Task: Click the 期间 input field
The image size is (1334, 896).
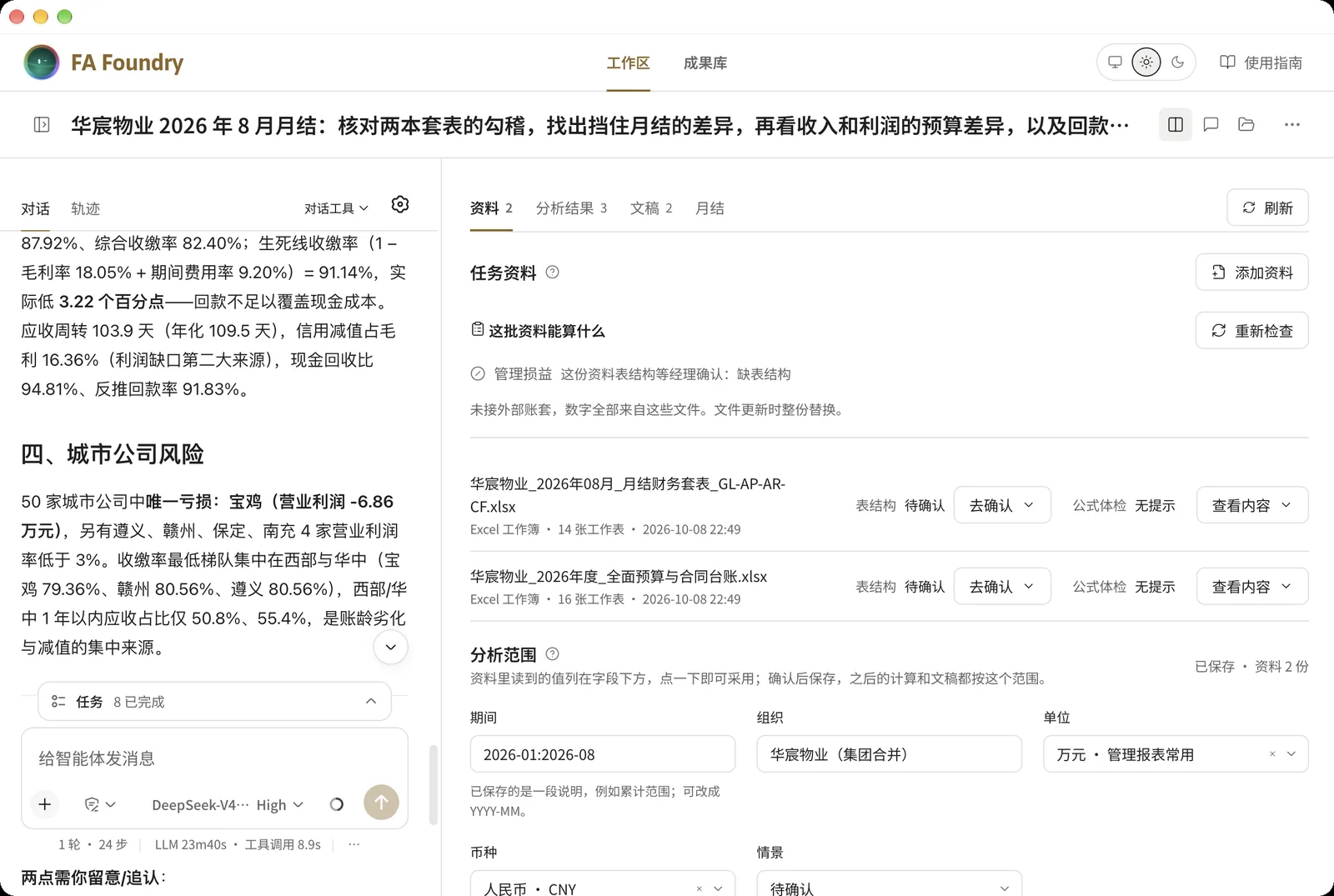Action: pyautogui.click(x=602, y=754)
